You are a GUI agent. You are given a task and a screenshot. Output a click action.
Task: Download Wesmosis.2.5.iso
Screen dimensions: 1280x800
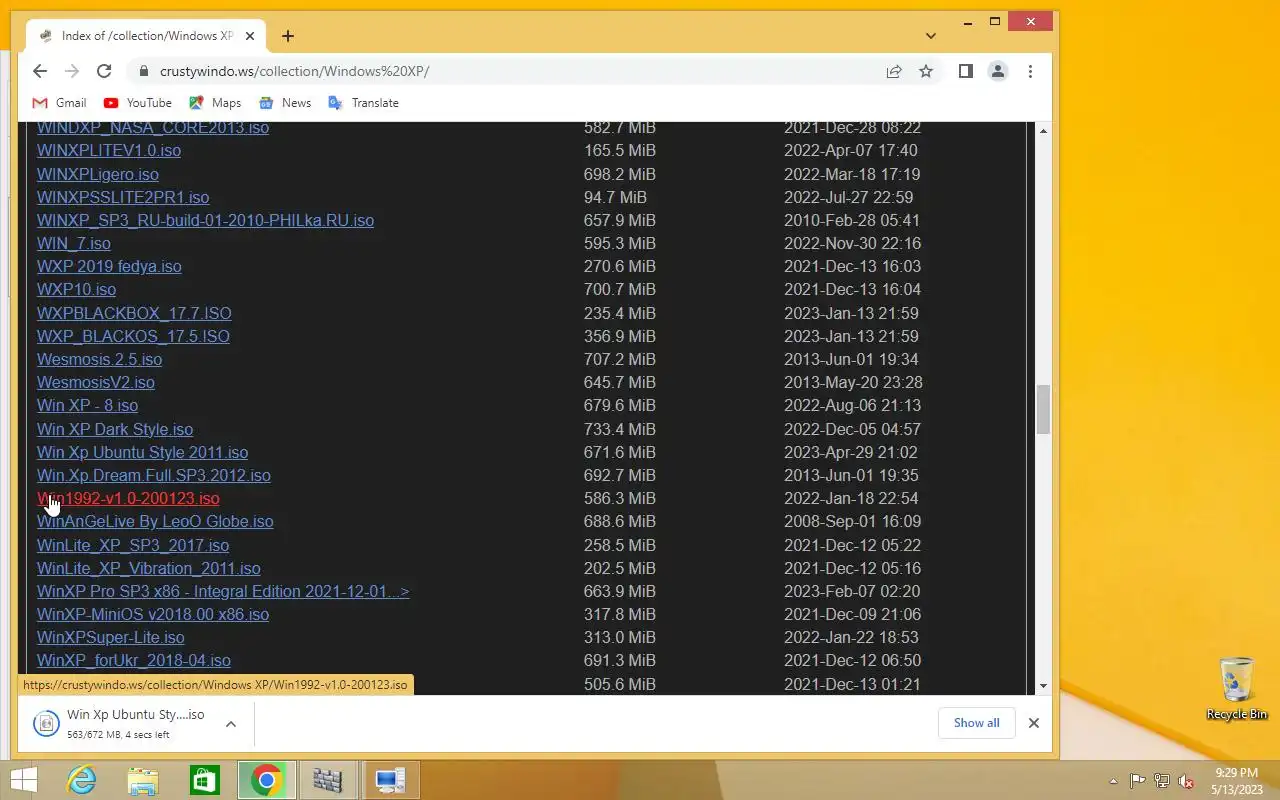(99, 359)
